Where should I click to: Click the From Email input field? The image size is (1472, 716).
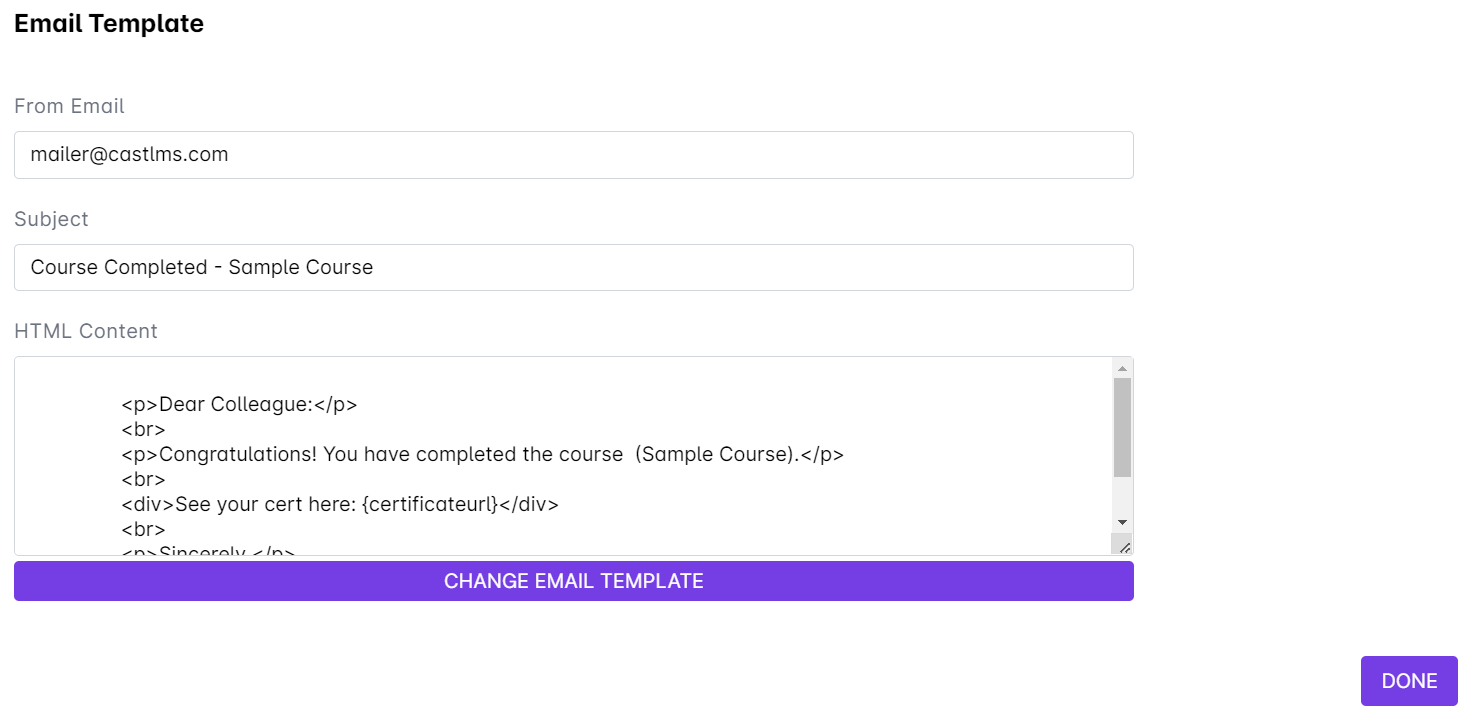tap(573, 155)
